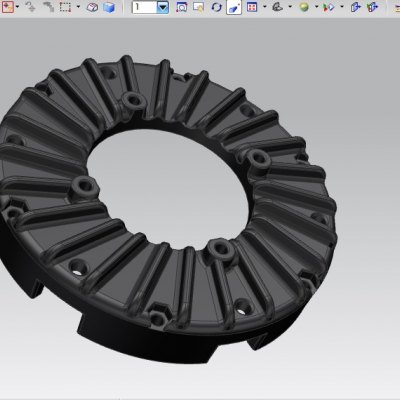Click the Rotate view icon
Viewport: 400px width, 400px height.
[216, 7]
